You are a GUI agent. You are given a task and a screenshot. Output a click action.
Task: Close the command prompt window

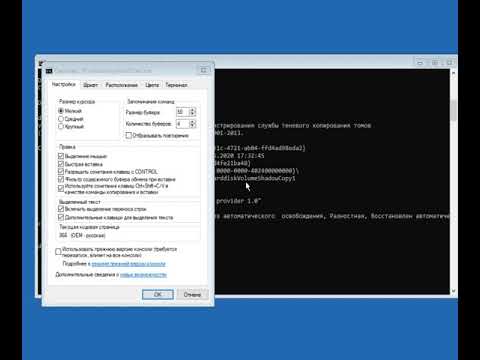click(449, 63)
